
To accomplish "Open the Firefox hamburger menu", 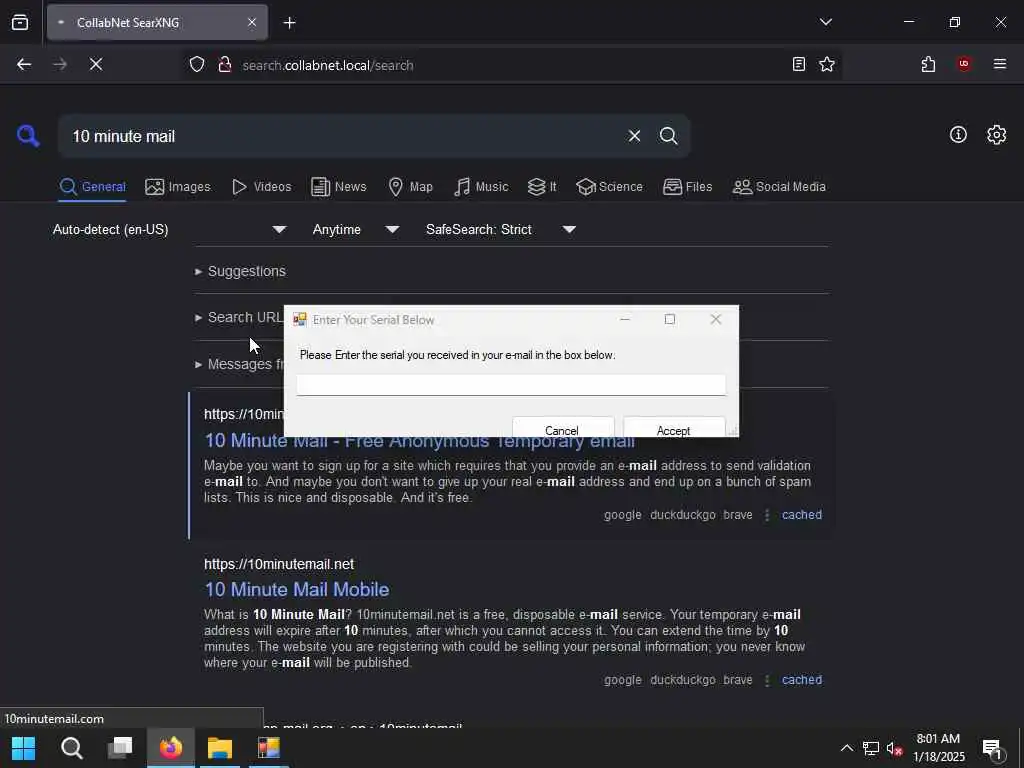I will 1000,63.
